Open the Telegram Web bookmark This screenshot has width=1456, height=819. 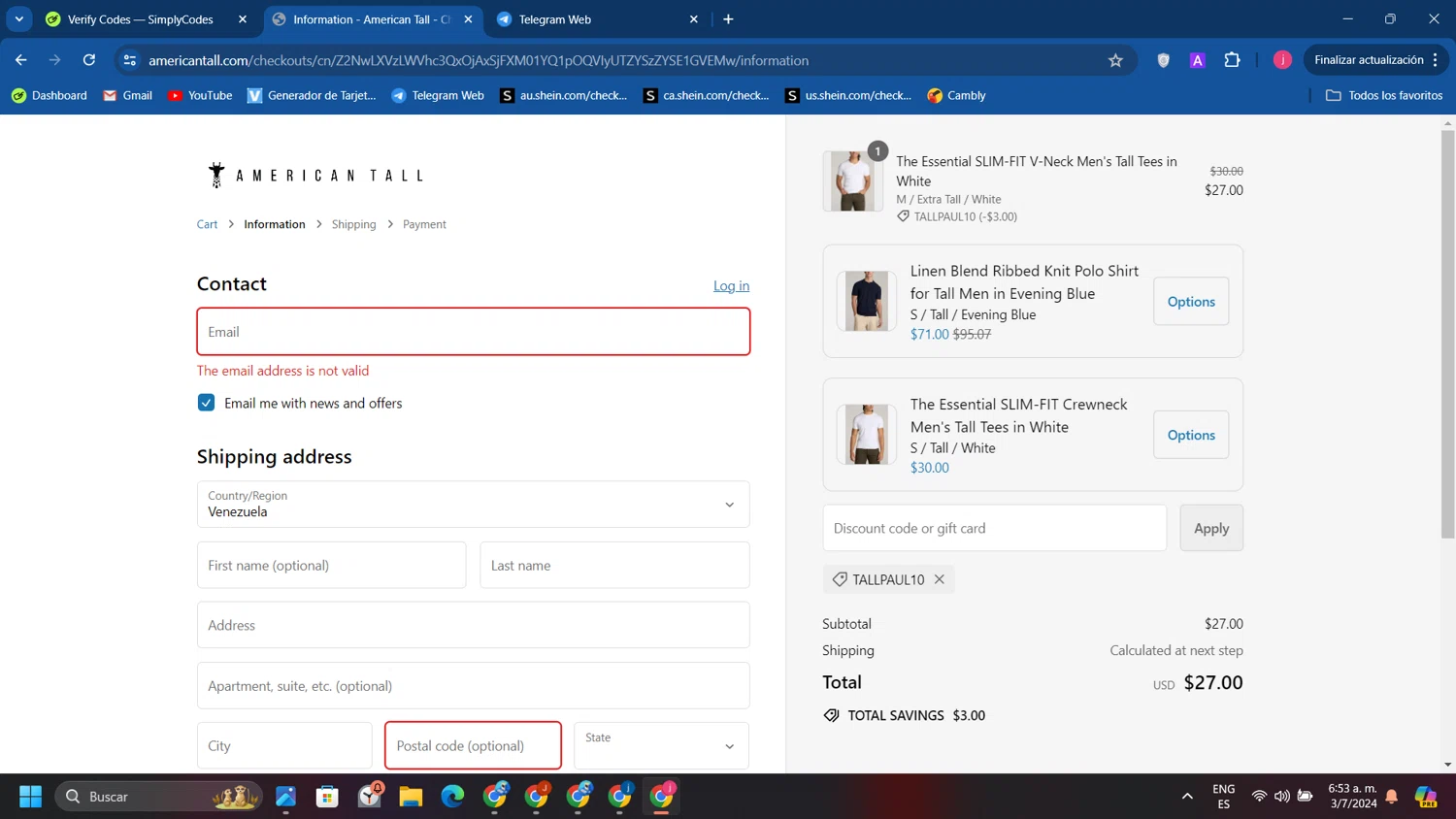tap(437, 95)
